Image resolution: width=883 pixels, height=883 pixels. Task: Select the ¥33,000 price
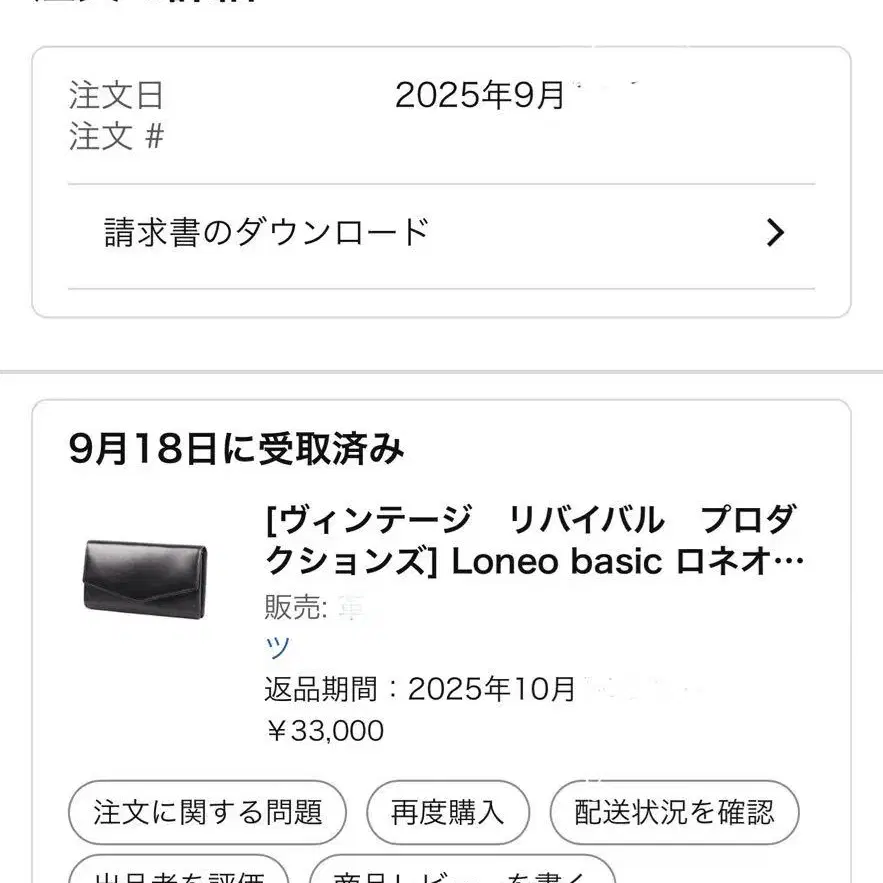(x=325, y=731)
